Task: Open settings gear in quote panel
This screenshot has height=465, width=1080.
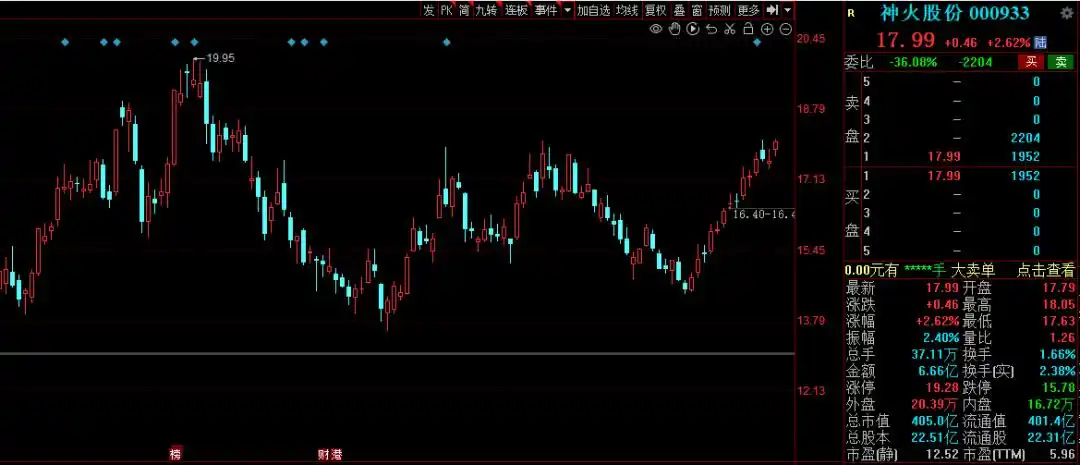Action: [x=1067, y=13]
